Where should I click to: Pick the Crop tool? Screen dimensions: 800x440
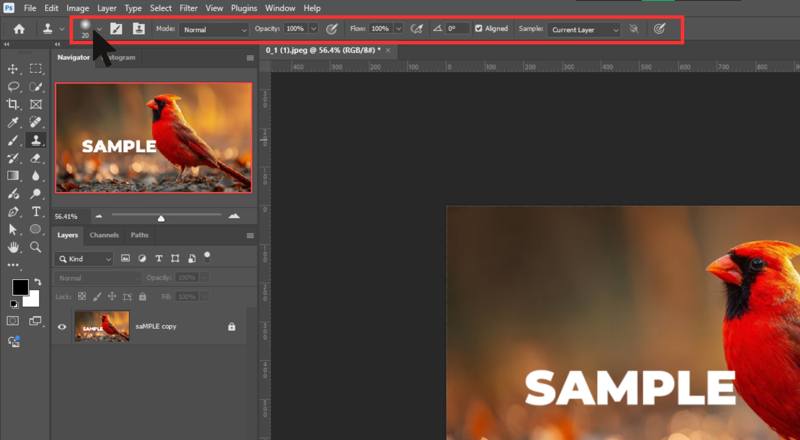pos(13,104)
